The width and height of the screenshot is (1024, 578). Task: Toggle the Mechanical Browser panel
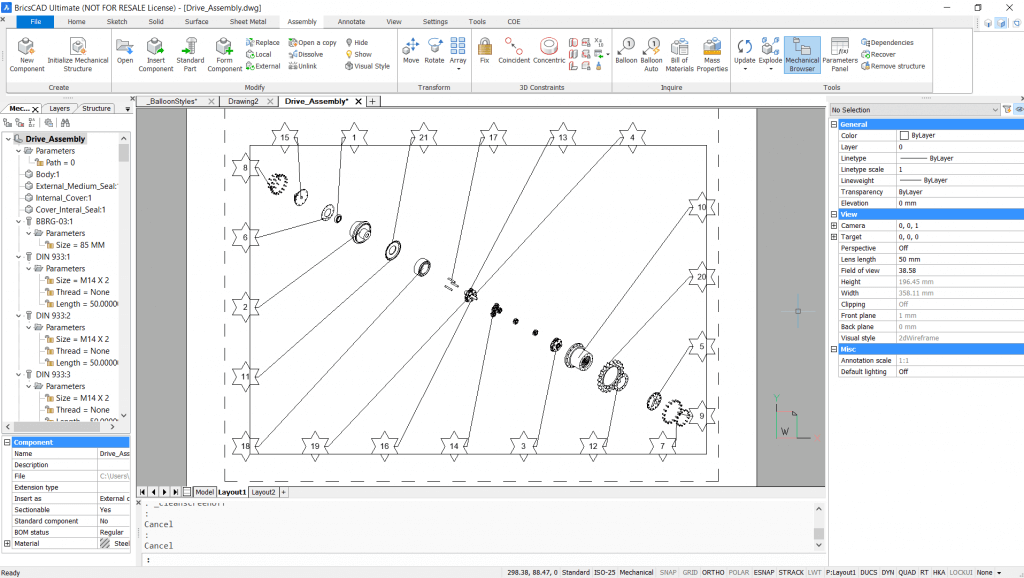click(802, 54)
